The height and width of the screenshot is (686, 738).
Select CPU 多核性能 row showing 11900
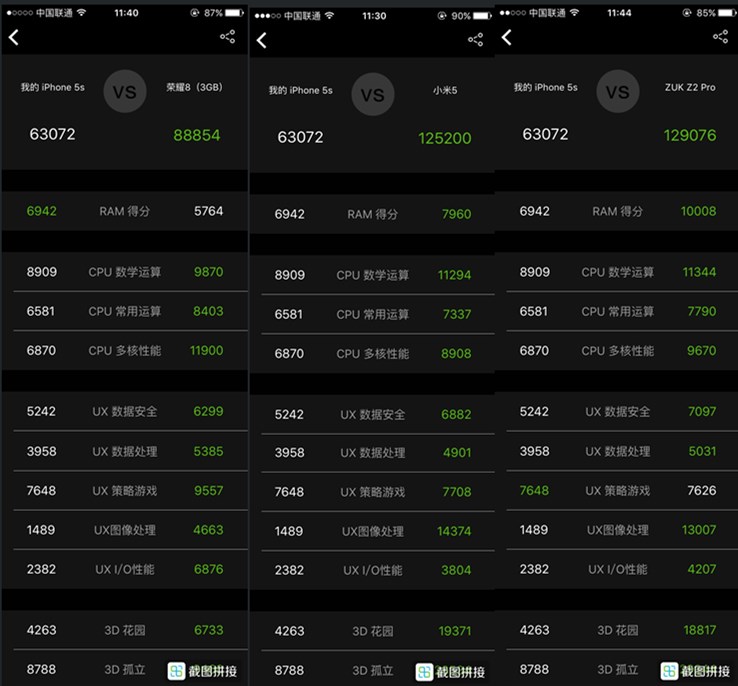click(124, 350)
